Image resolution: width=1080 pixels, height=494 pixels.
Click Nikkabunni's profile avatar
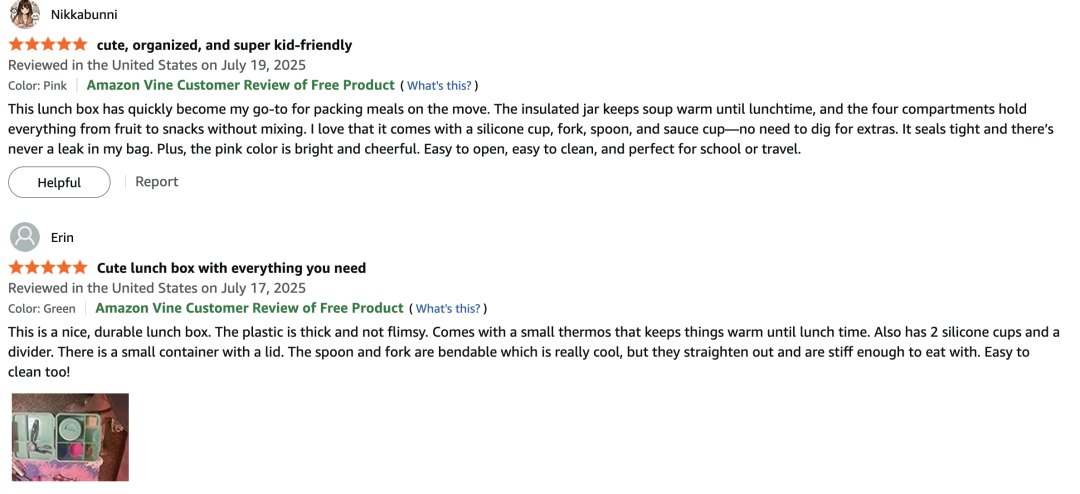(25, 14)
